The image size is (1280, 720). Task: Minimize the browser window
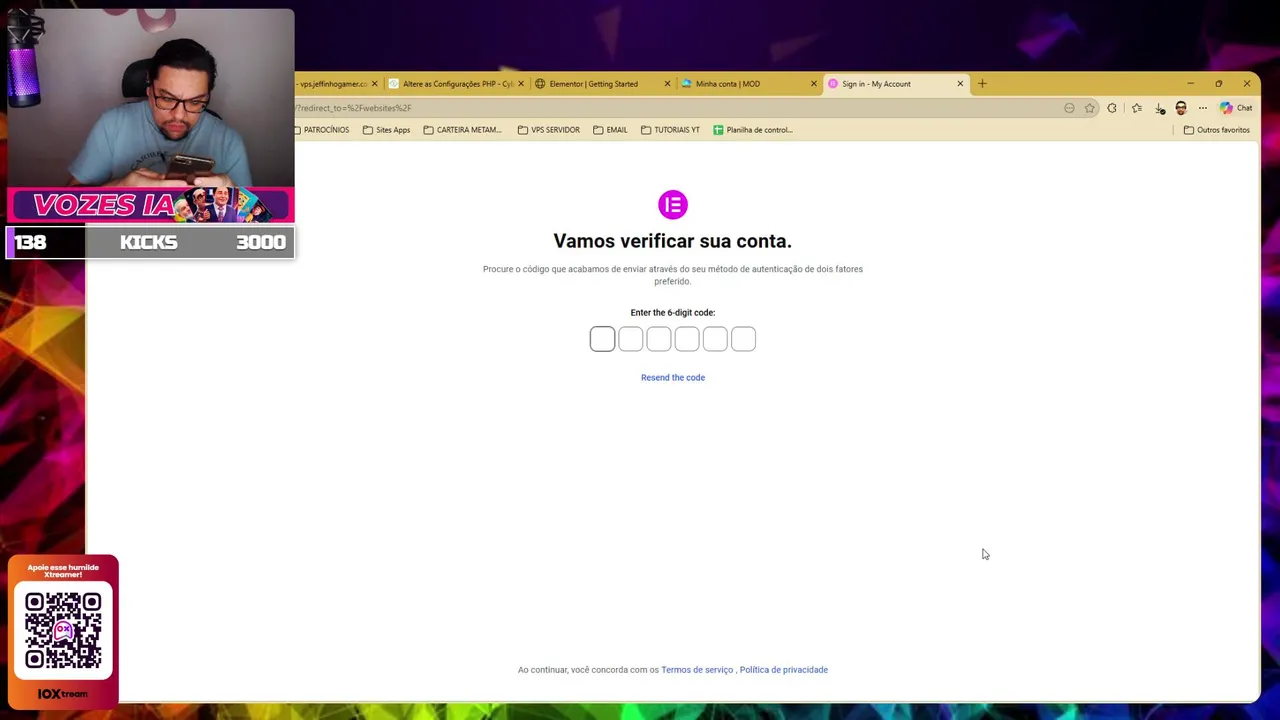pyautogui.click(x=1190, y=84)
